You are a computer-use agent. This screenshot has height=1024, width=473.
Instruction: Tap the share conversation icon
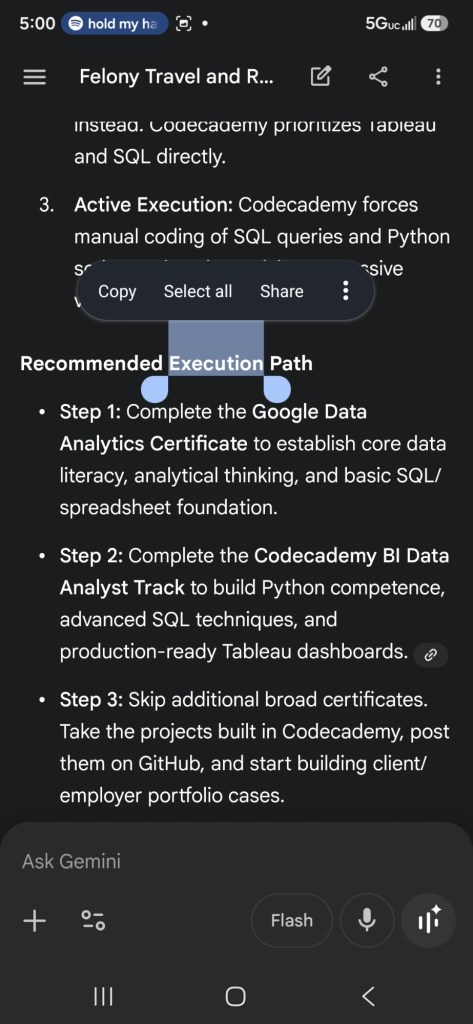pos(378,77)
